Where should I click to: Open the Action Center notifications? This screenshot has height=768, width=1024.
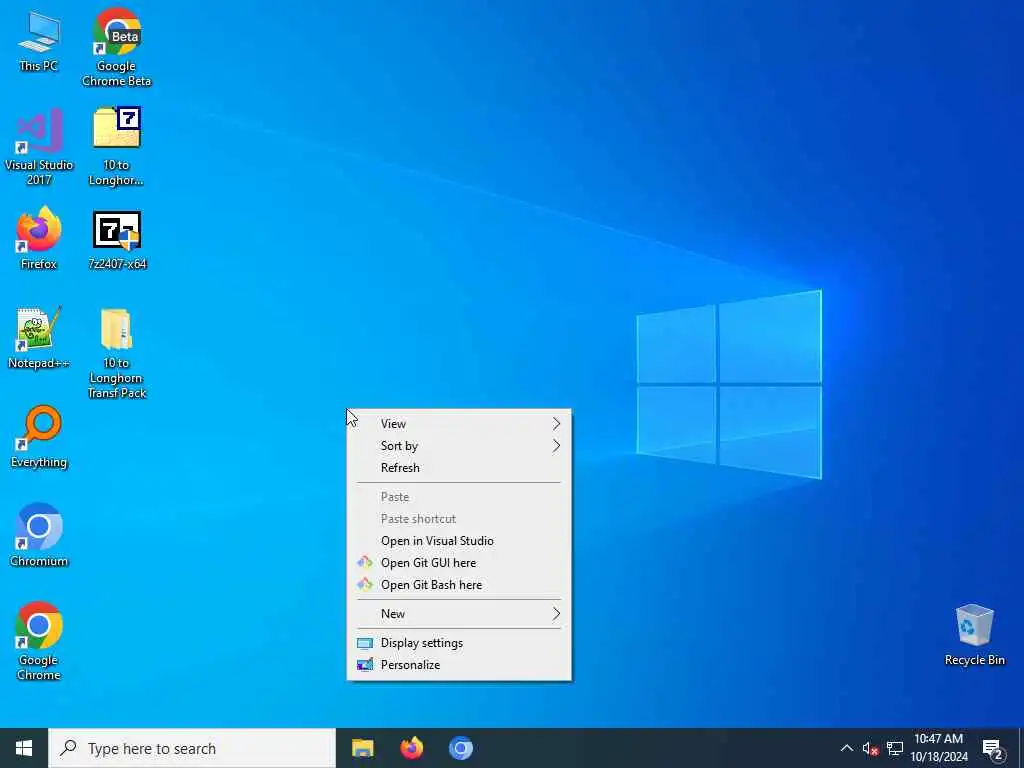pyautogui.click(x=992, y=748)
